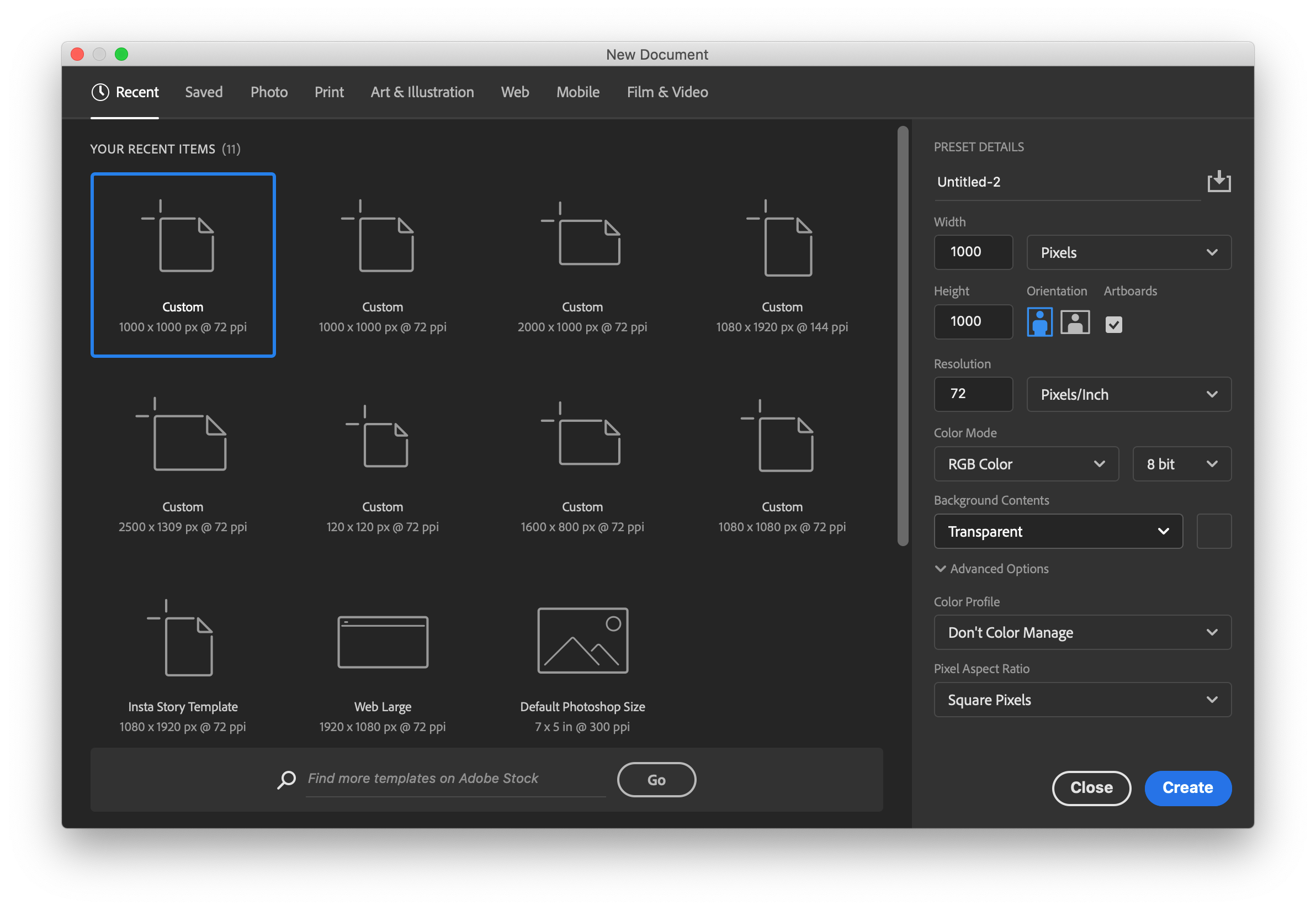Collapse the Advanced Options section
The height and width of the screenshot is (910, 1316).
991,568
